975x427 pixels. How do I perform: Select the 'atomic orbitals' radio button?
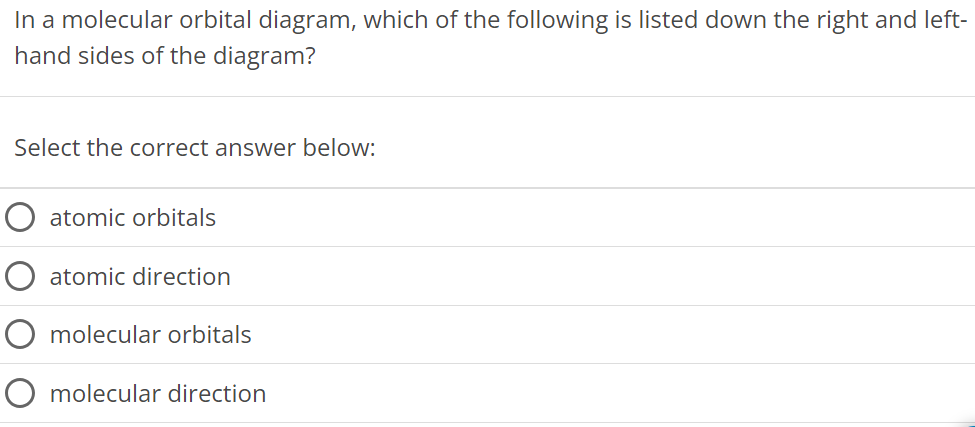pos(20,218)
